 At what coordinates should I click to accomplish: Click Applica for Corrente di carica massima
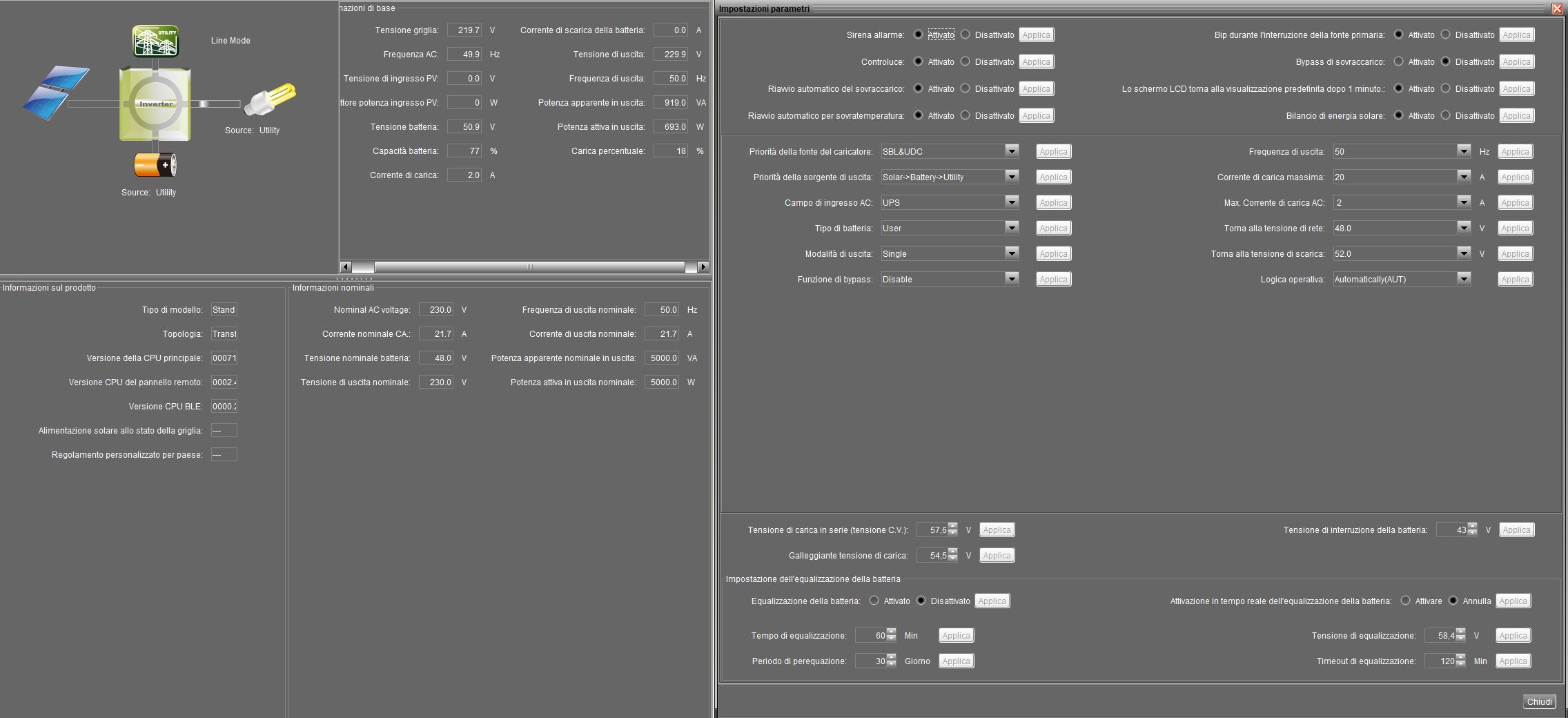(x=1515, y=177)
